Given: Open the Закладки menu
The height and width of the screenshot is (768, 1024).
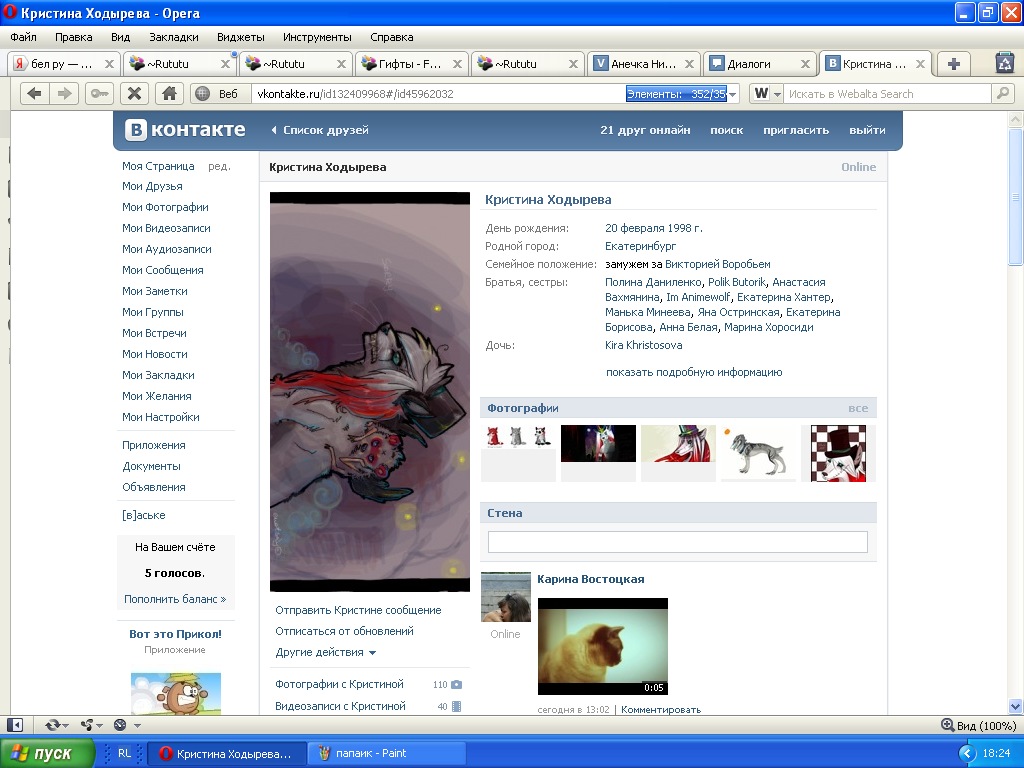Looking at the screenshot, I should tap(174, 37).
